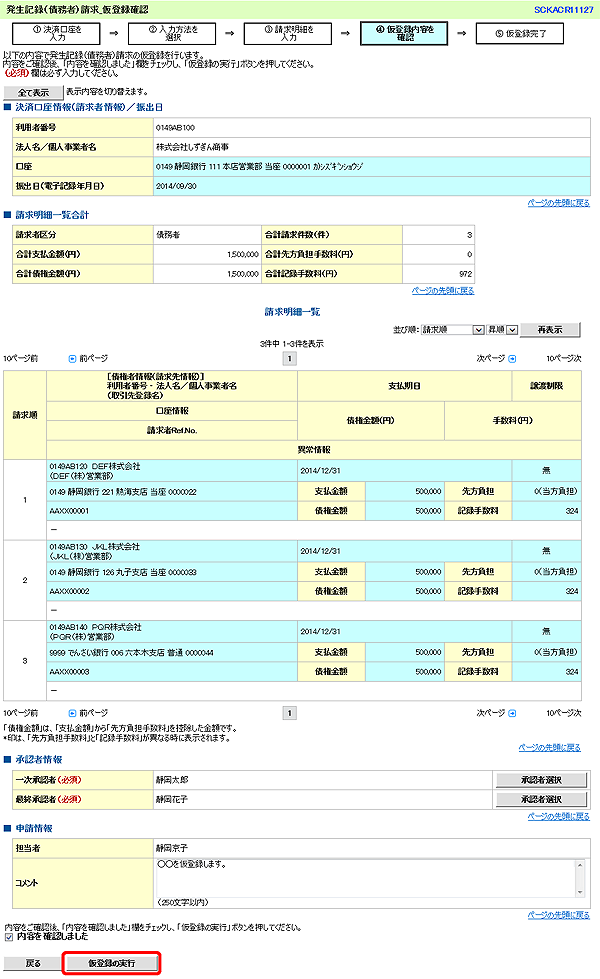Image resolution: width=600 pixels, height=979 pixels.
Task: Click user number value 0149AB100
Action: tap(175, 128)
